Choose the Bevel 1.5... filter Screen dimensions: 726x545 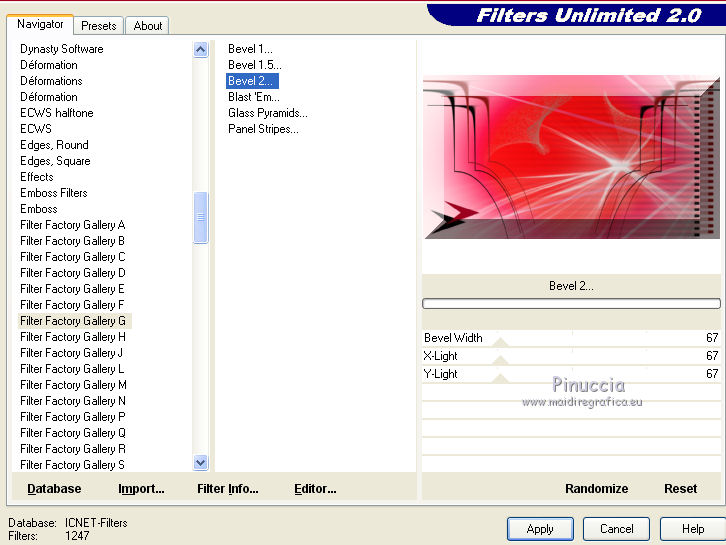tap(255, 65)
